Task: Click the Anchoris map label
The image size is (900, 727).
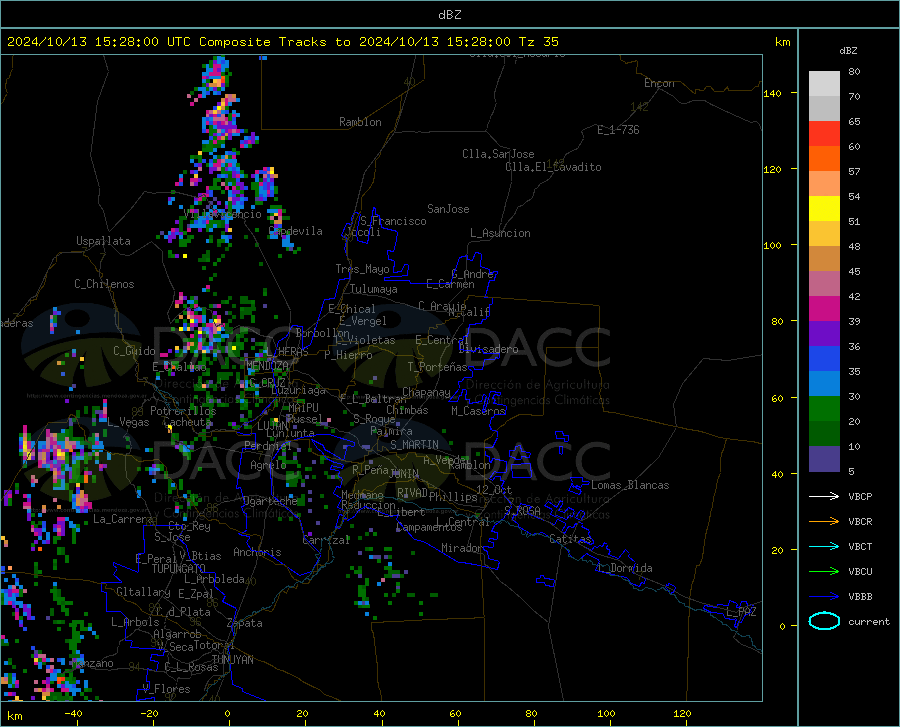Action: [x=257, y=553]
